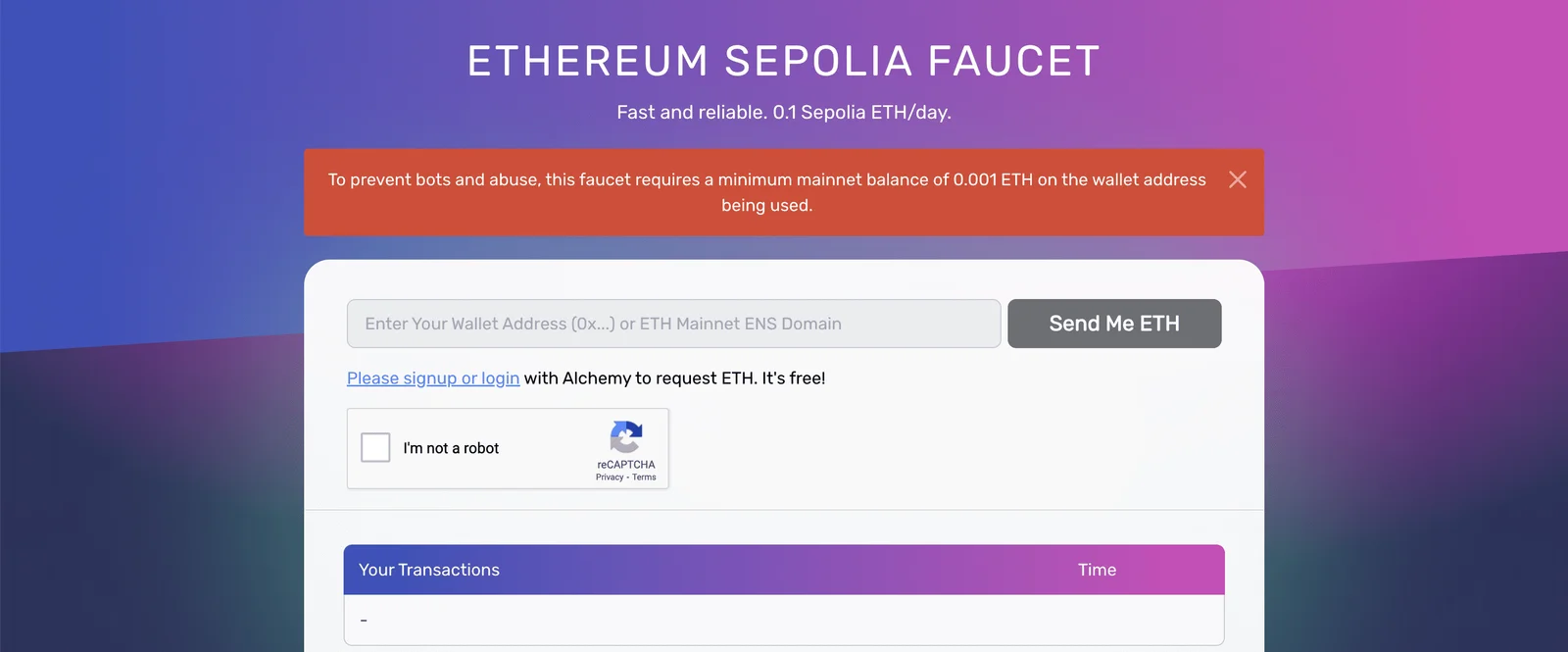Click the reCAPTCHA text under the logo
1568x652 pixels.
click(x=626, y=465)
